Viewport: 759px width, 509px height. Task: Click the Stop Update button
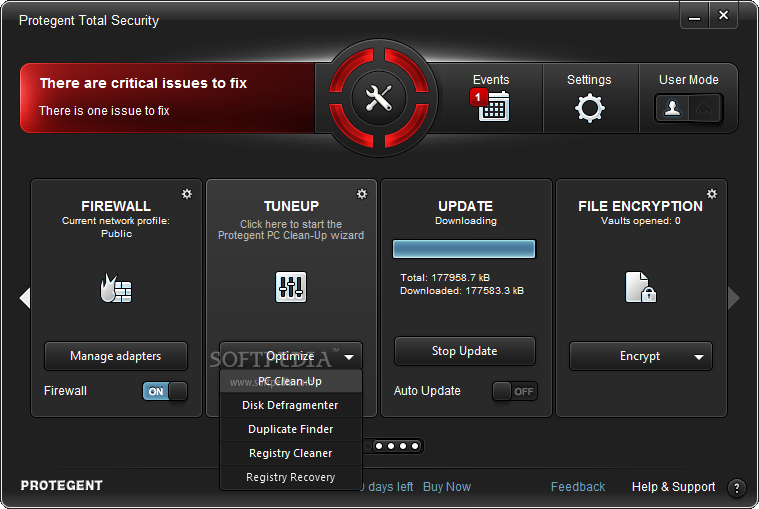pyautogui.click(x=465, y=351)
